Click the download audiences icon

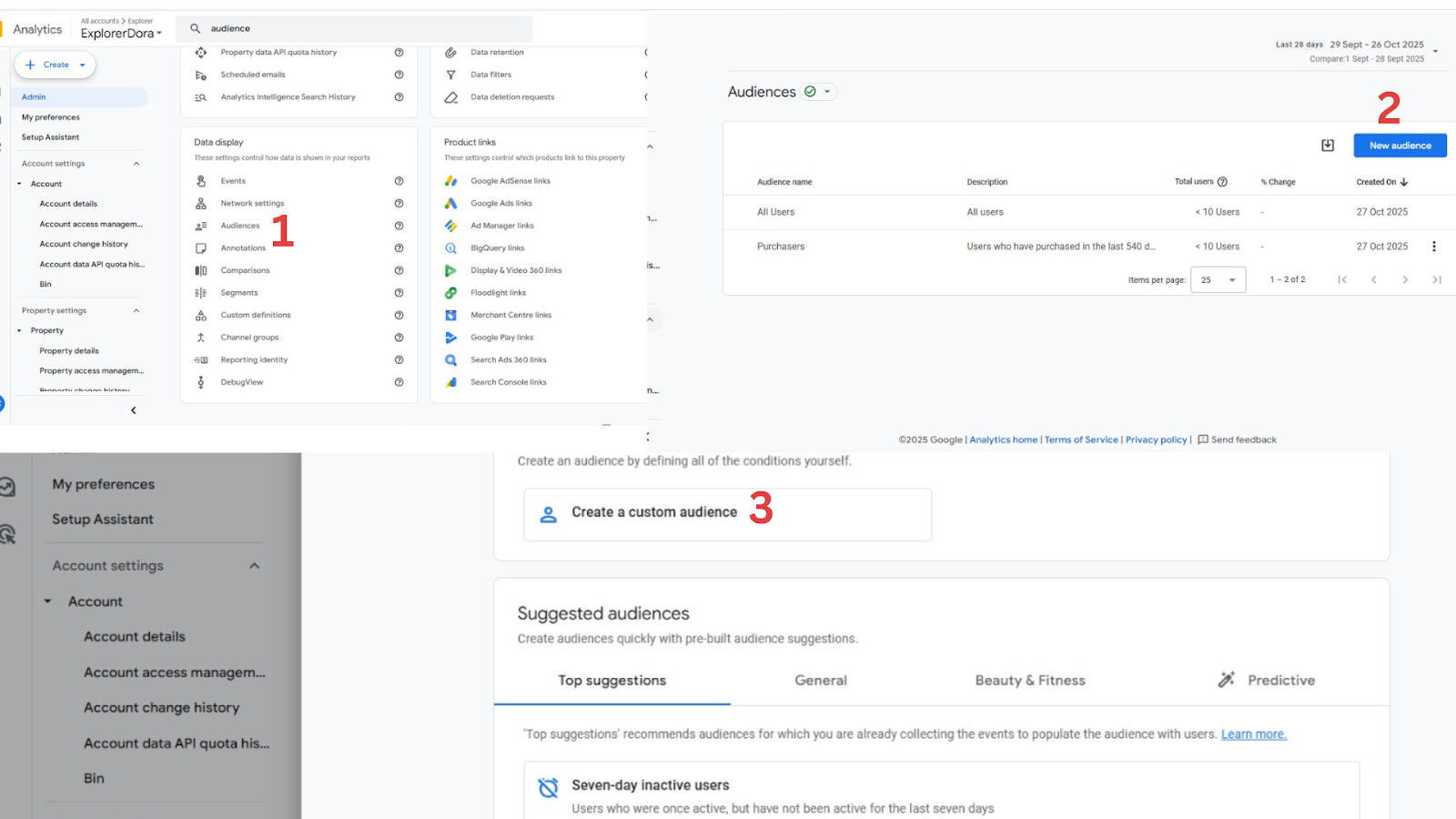click(x=1328, y=146)
